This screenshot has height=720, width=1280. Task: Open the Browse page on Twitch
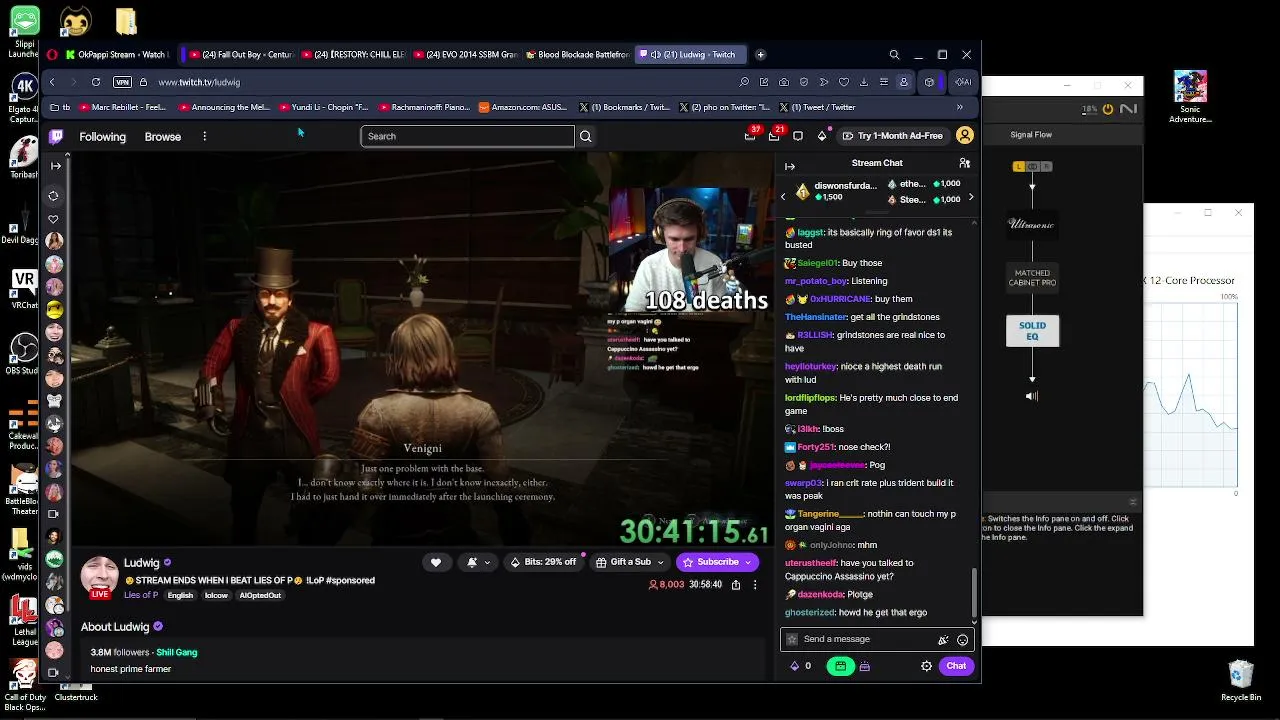point(163,137)
